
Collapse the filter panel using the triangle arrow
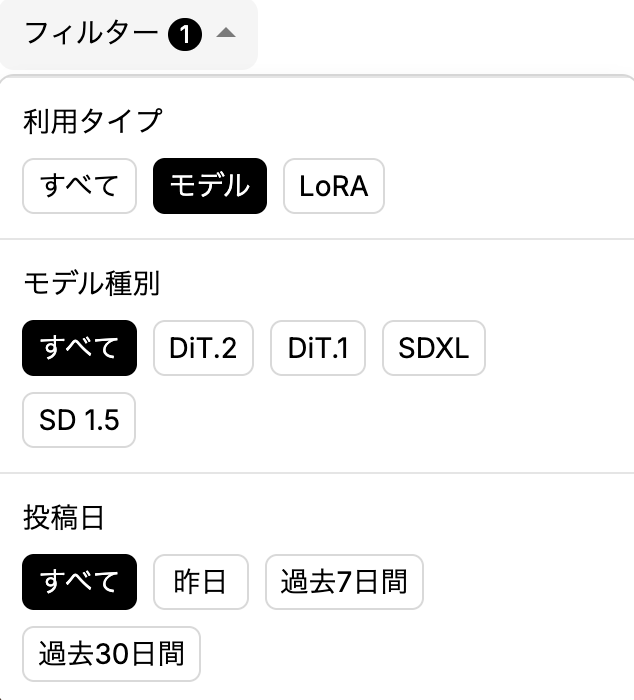pos(226,34)
